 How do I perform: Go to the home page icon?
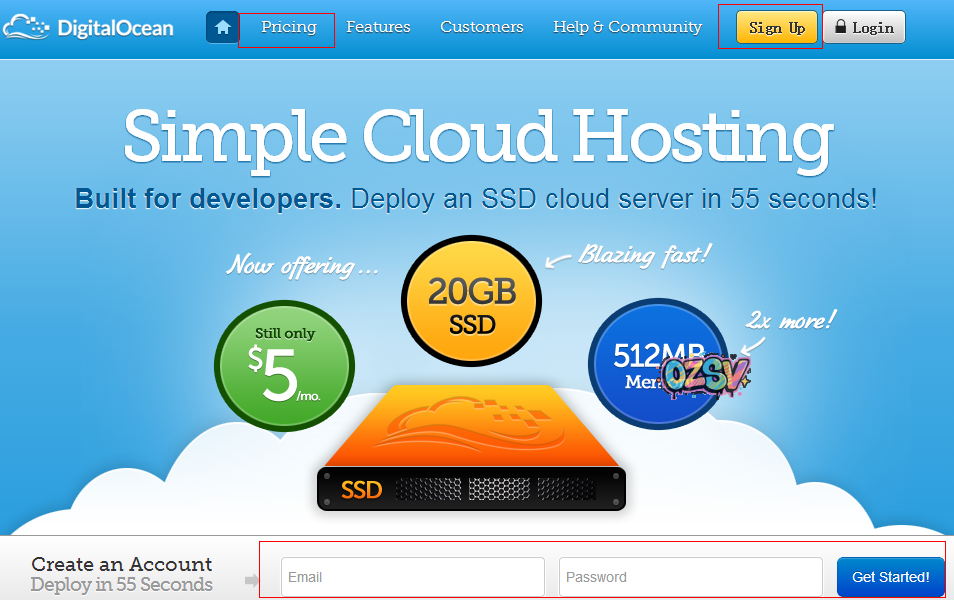[222, 27]
